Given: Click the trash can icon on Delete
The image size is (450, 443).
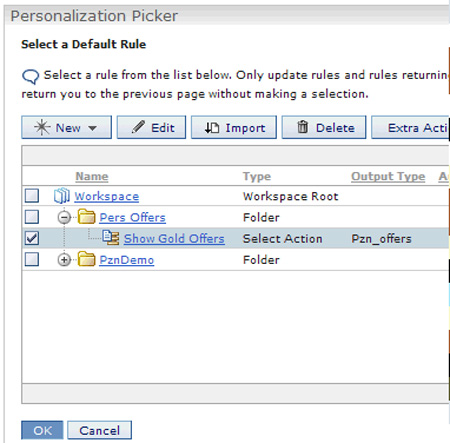Looking at the screenshot, I should click(303, 127).
